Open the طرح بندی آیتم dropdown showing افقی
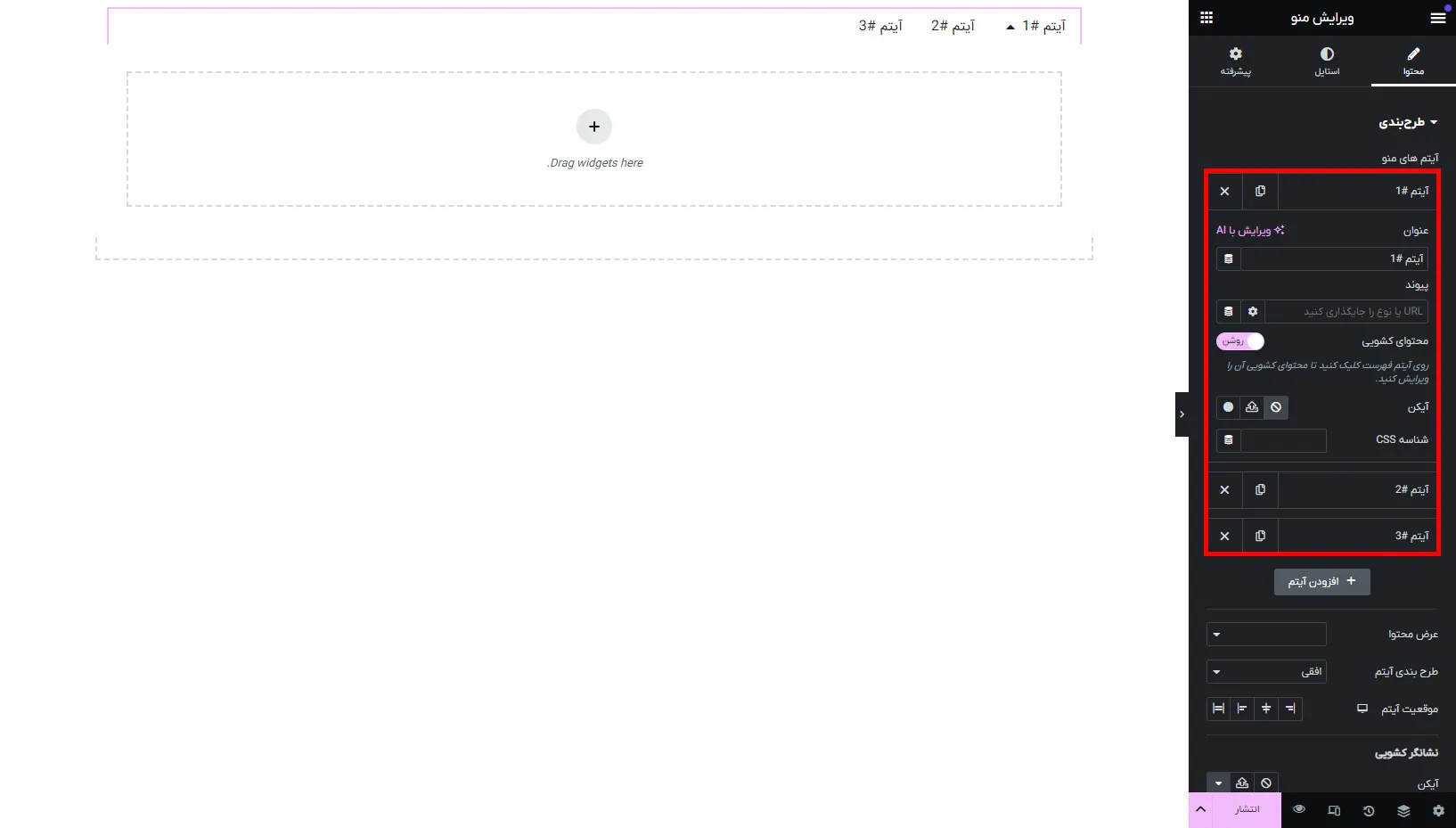1456x828 pixels. [x=1266, y=672]
